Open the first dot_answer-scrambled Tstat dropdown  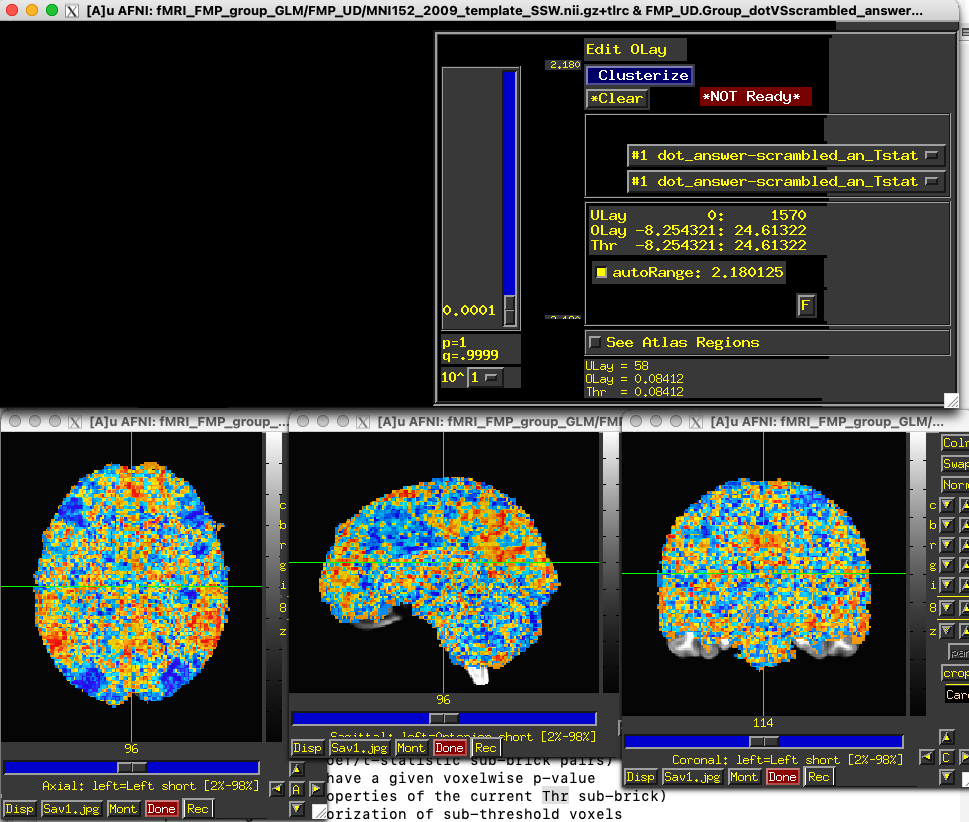point(786,156)
